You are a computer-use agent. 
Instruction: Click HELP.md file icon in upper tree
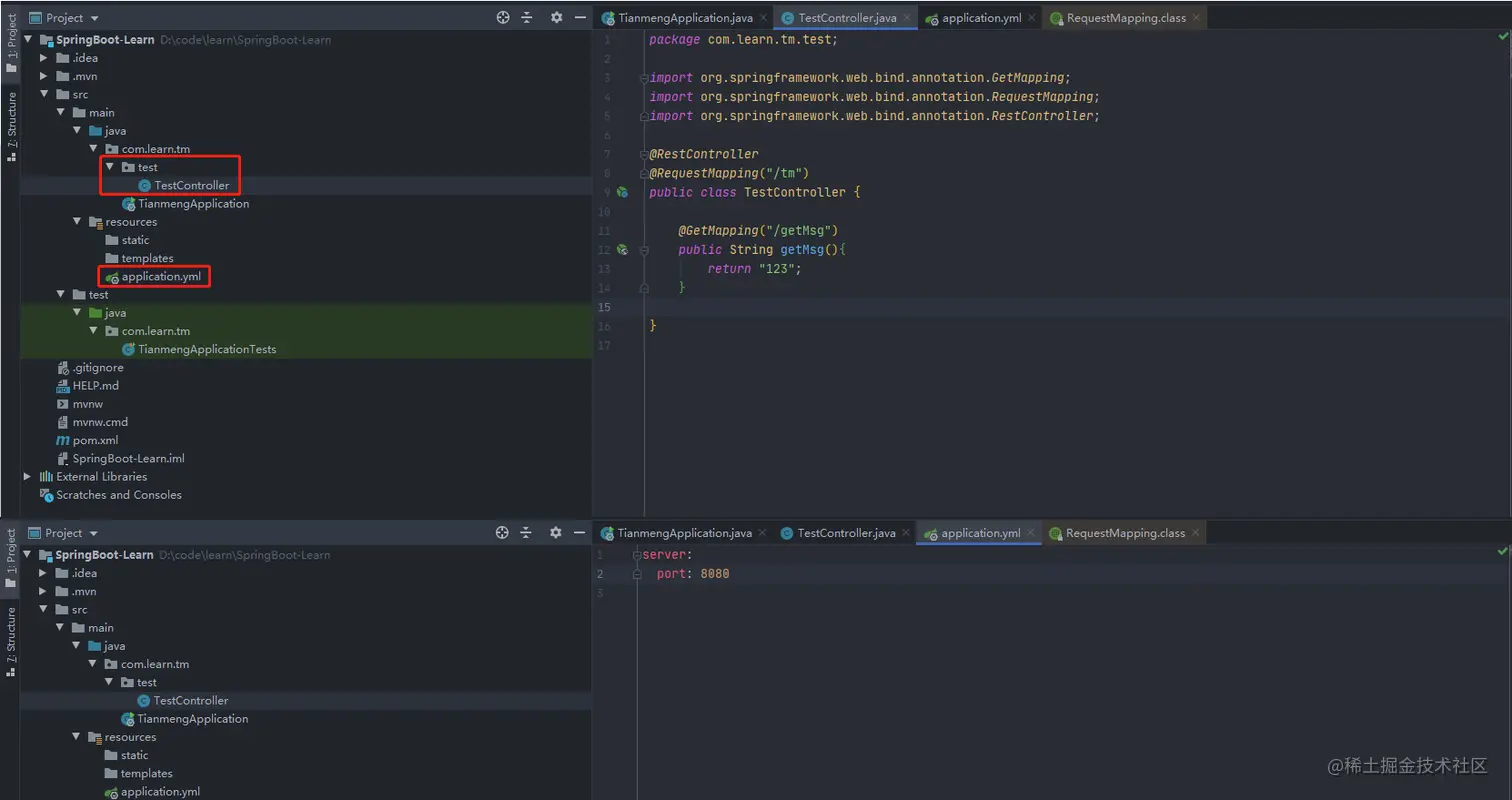click(63, 386)
